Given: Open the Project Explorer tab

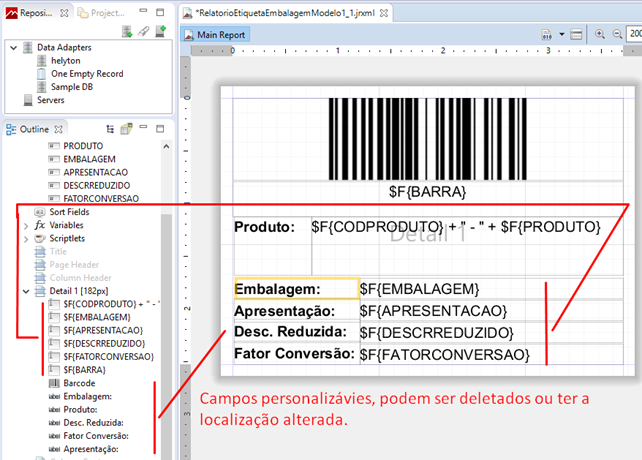Looking at the screenshot, I should coord(102,13).
